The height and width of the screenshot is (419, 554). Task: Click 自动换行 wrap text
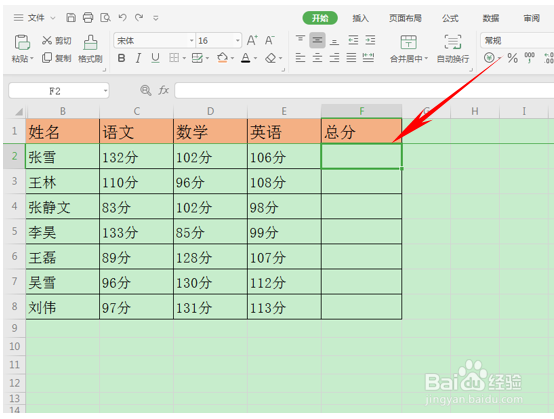point(453,49)
